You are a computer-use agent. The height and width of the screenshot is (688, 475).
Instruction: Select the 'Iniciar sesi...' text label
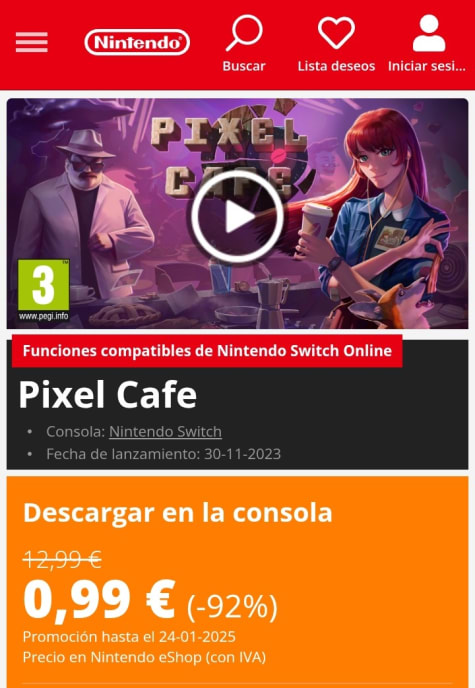427,66
